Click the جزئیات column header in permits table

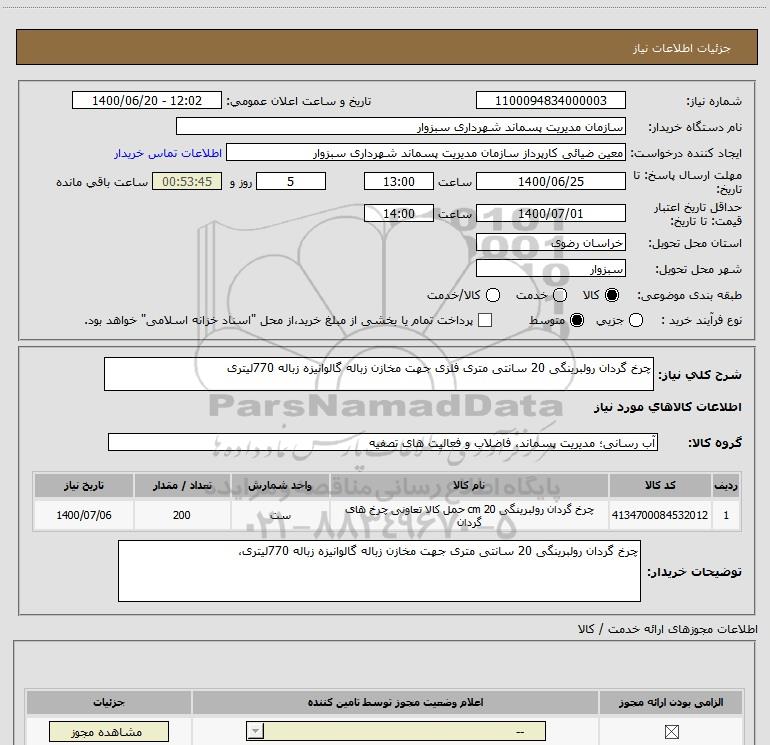click(x=109, y=702)
